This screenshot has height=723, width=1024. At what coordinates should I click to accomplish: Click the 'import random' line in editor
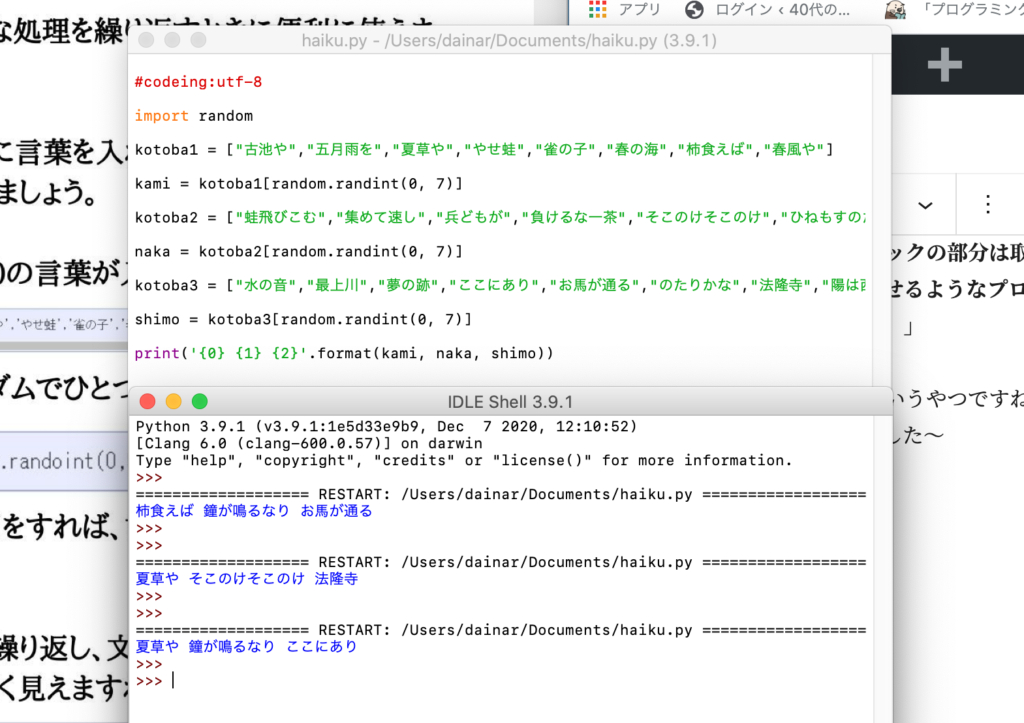tap(193, 116)
